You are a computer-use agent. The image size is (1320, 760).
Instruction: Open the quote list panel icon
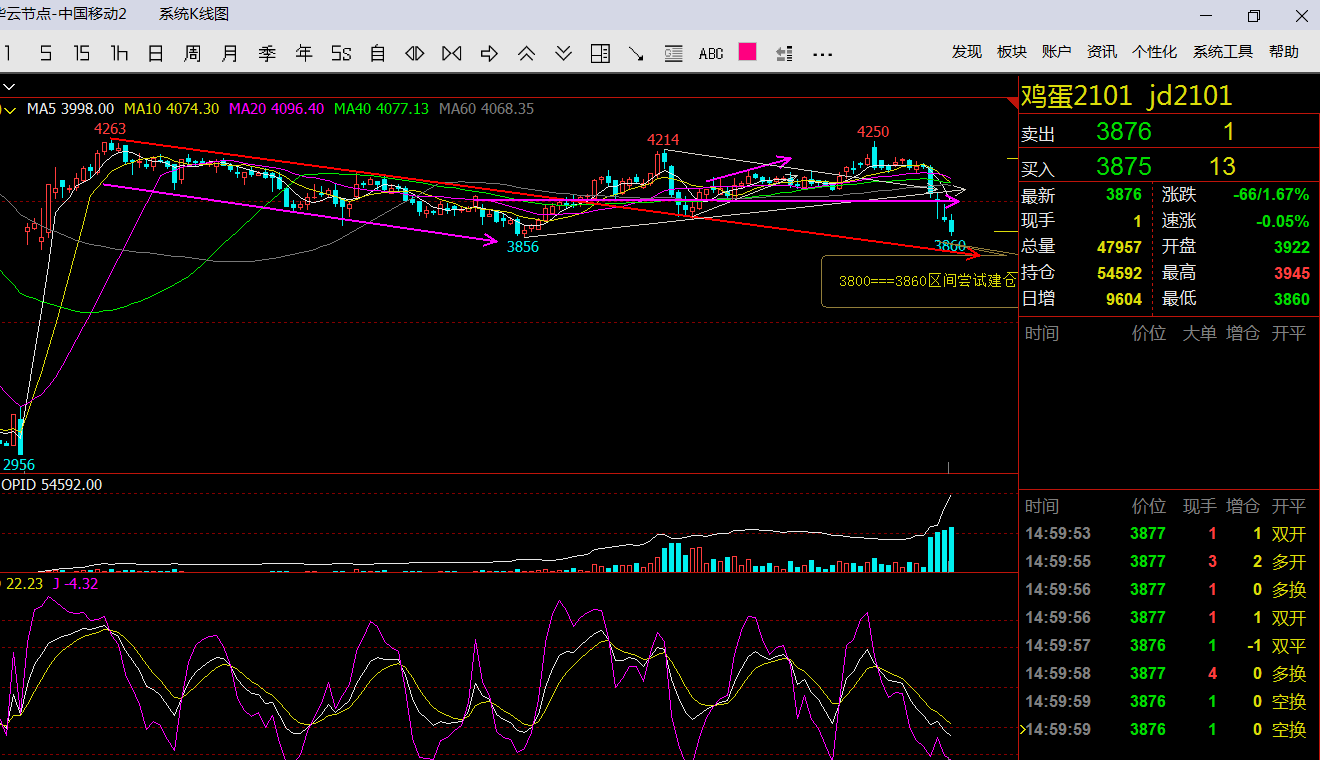coord(674,53)
